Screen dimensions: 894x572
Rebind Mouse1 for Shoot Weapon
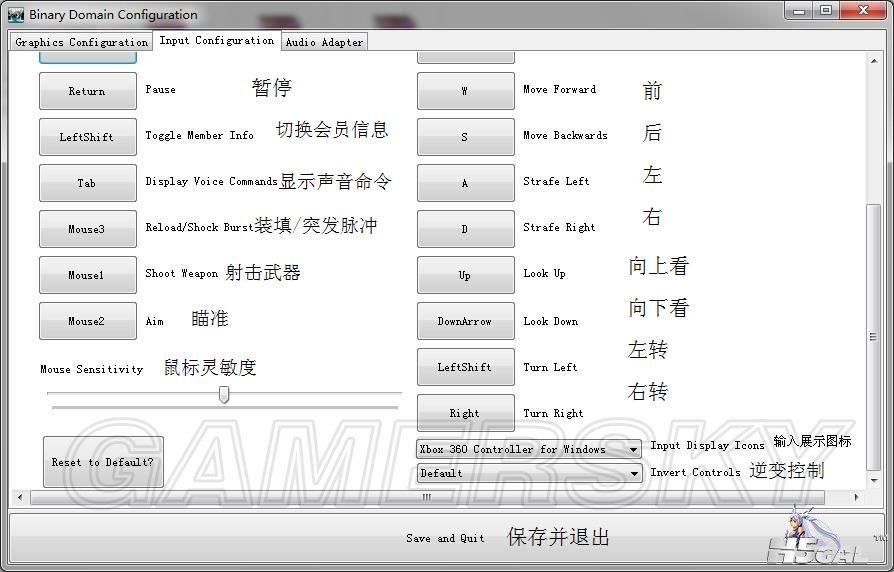(x=87, y=275)
